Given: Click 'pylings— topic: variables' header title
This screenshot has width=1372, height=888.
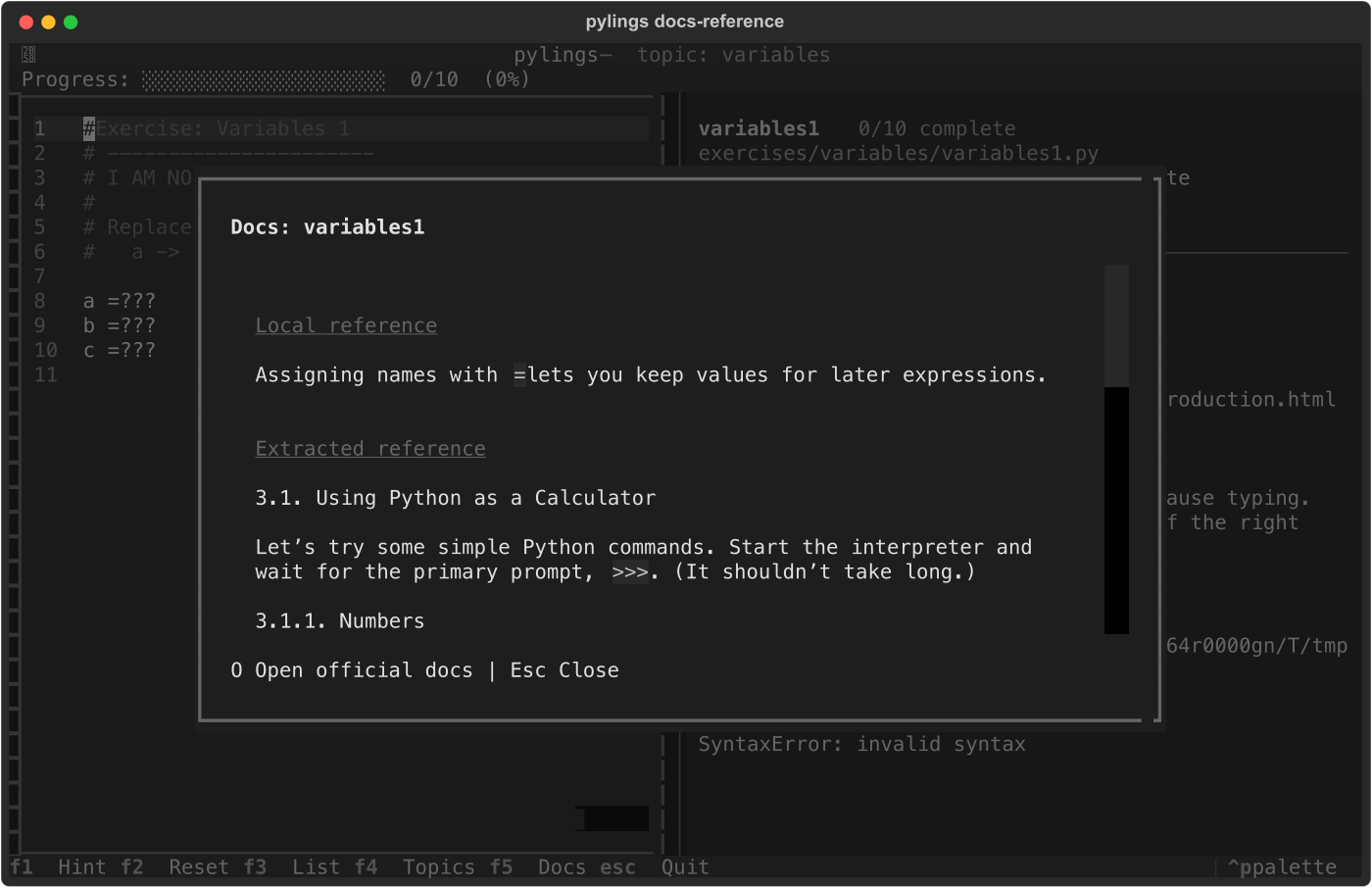Looking at the screenshot, I should (x=672, y=55).
